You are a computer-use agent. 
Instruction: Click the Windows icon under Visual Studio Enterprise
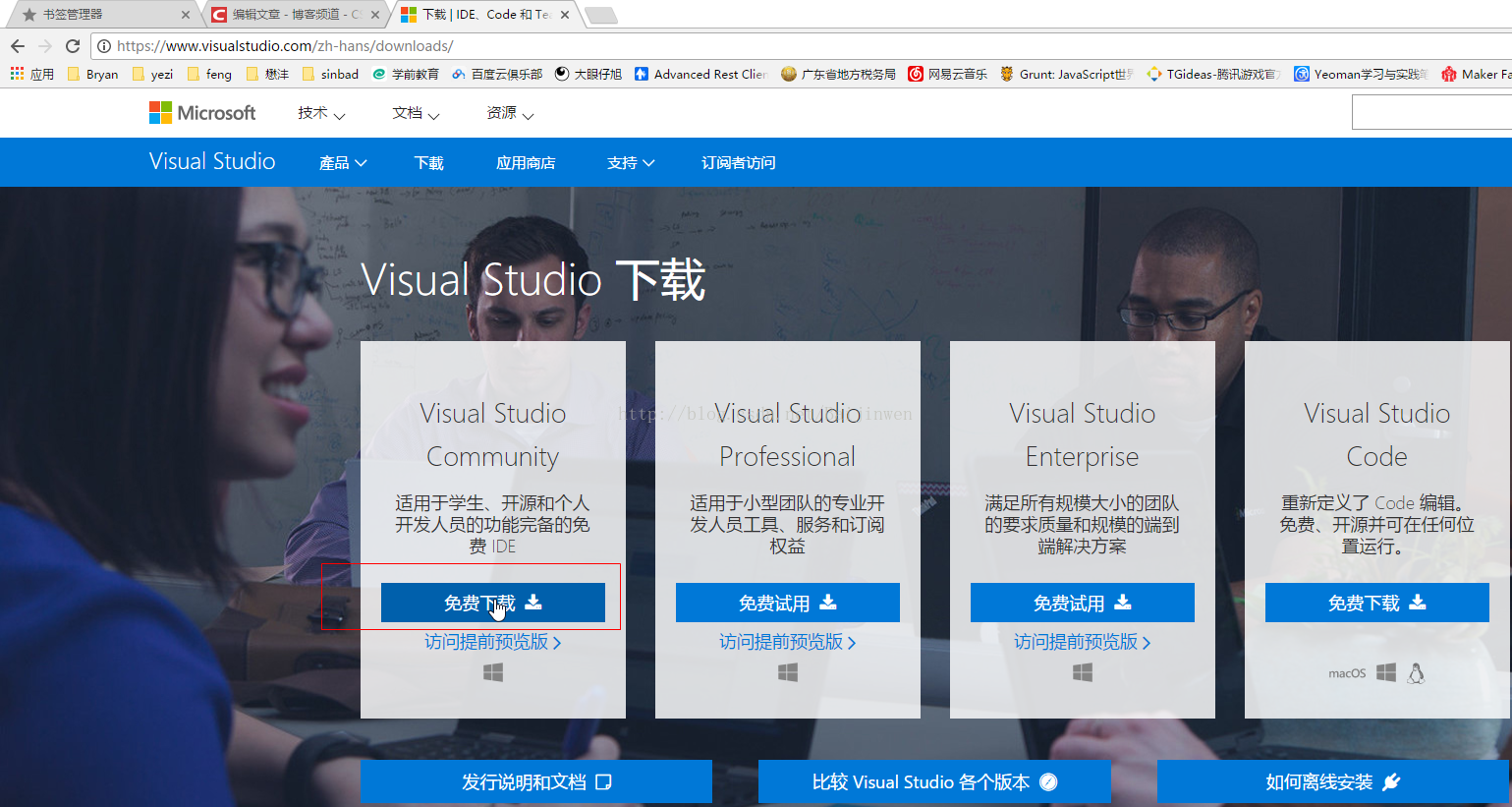(1083, 672)
